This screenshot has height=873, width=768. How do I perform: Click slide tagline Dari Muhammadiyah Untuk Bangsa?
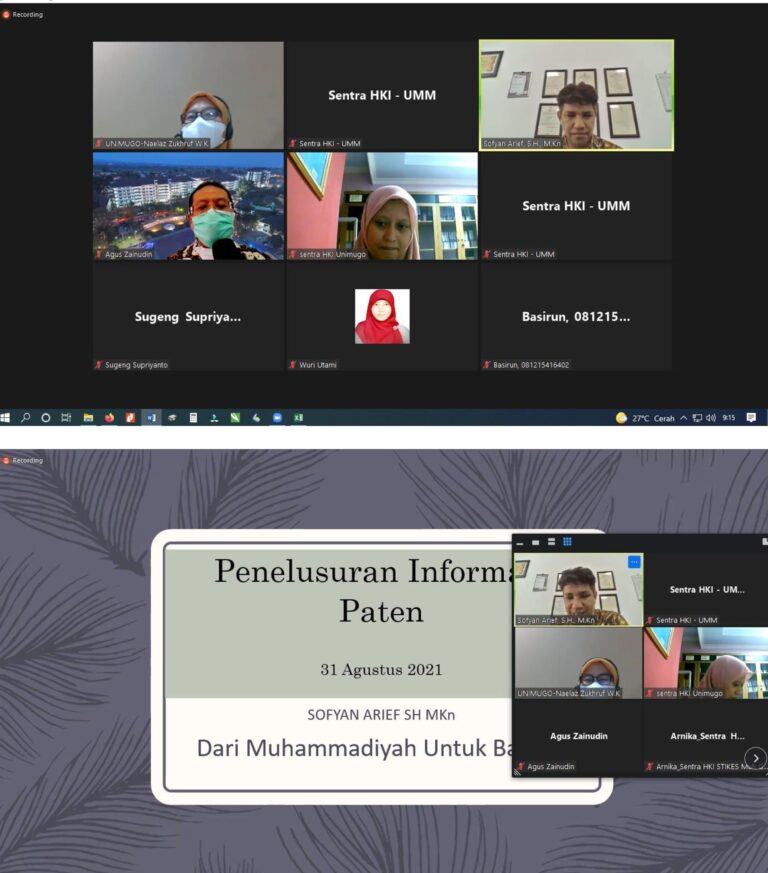[x=355, y=748]
